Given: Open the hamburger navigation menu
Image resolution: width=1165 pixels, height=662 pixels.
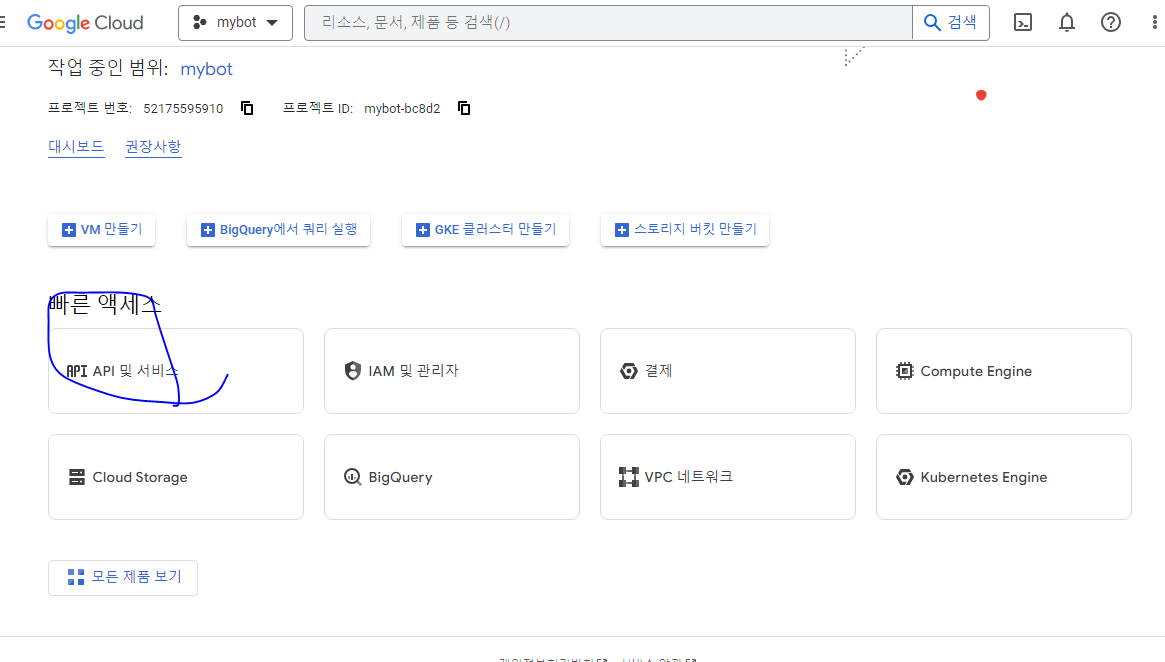Looking at the screenshot, I should tap(2, 23).
